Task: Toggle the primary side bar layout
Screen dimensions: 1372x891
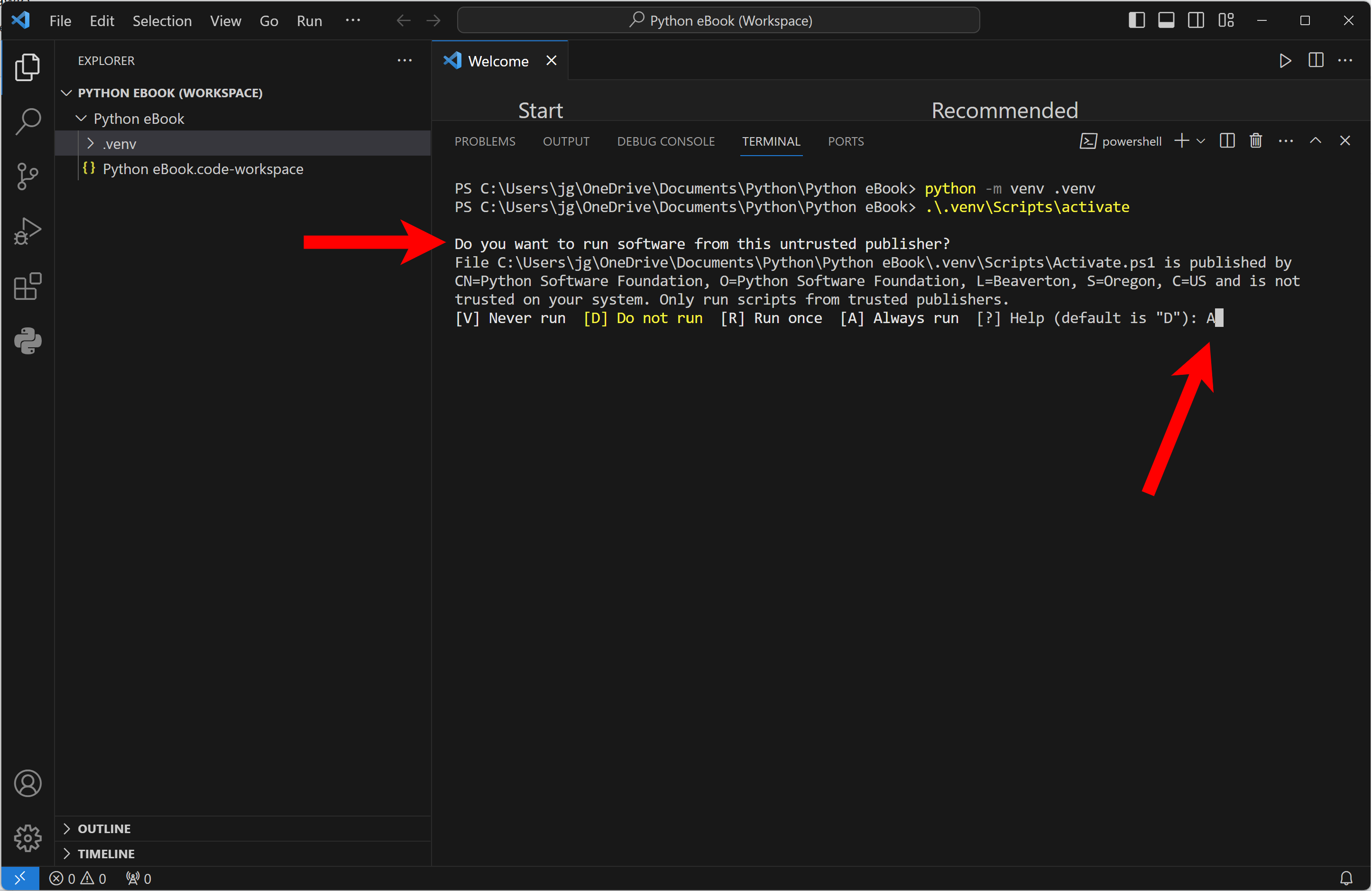Action: pyautogui.click(x=1136, y=20)
